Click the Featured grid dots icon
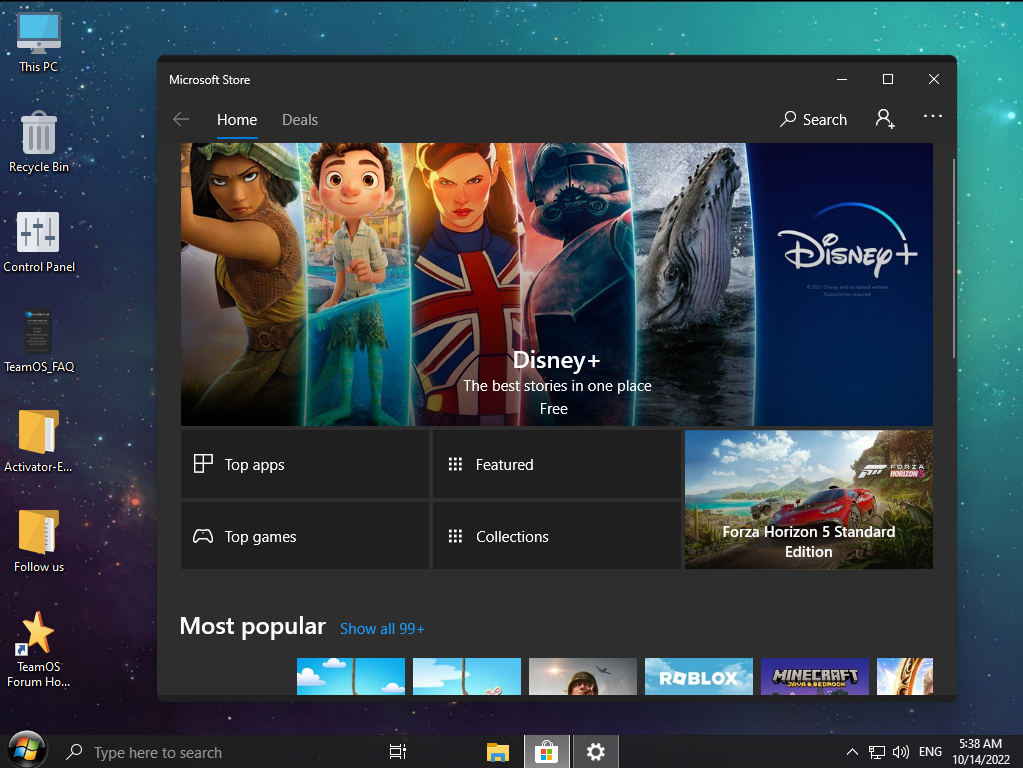1023x768 pixels. point(455,465)
